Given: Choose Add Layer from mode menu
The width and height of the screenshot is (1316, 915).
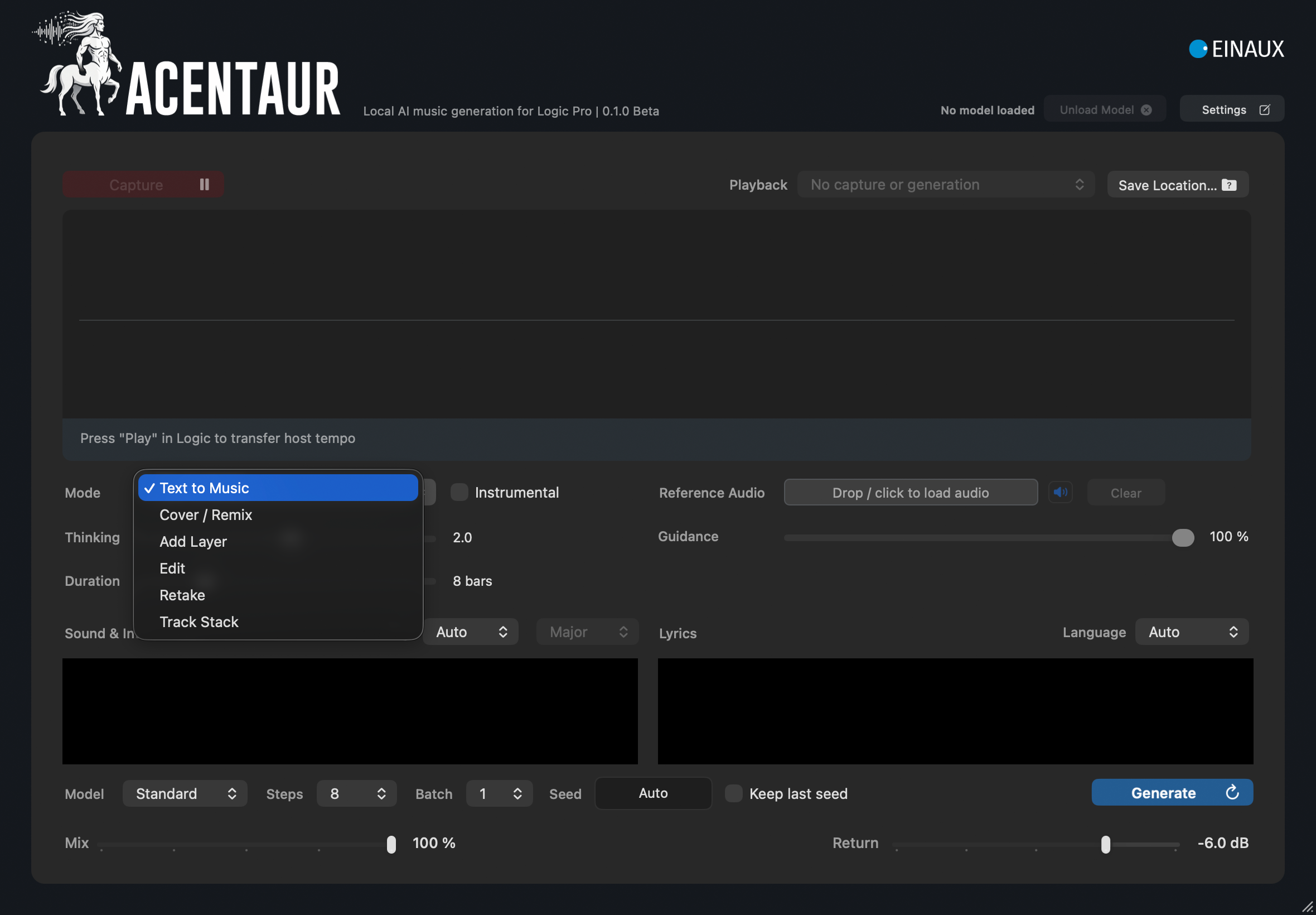Looking at the screenshot, I should point(278,541).
